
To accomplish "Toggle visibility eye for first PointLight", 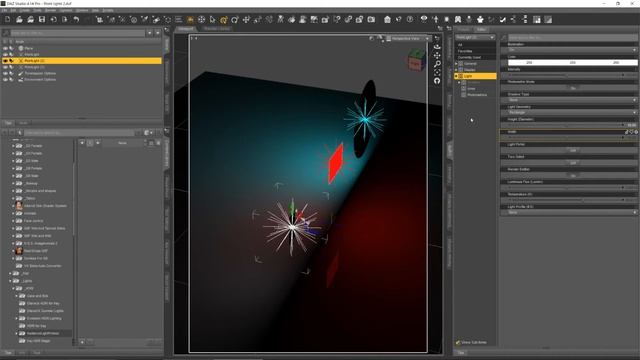I will (x=5, y=54).
